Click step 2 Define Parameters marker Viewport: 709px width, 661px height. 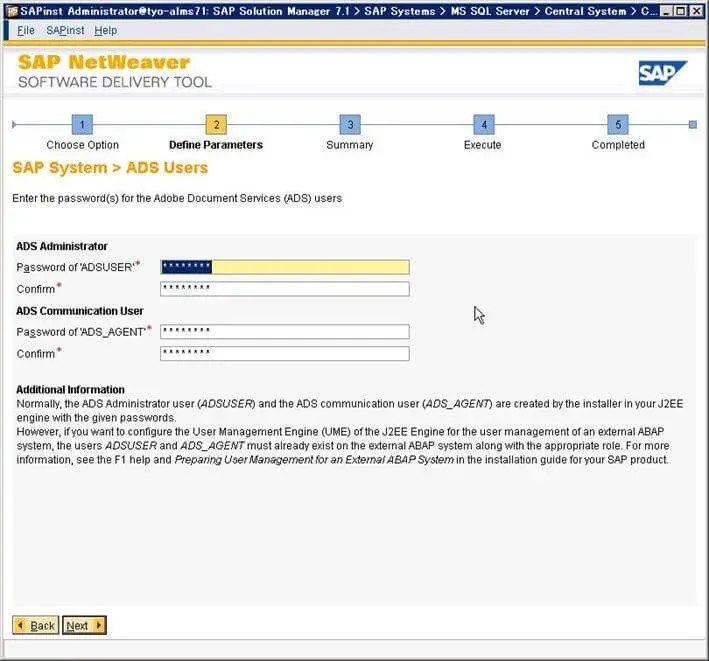pyautogui.click(x=216, y=124)
